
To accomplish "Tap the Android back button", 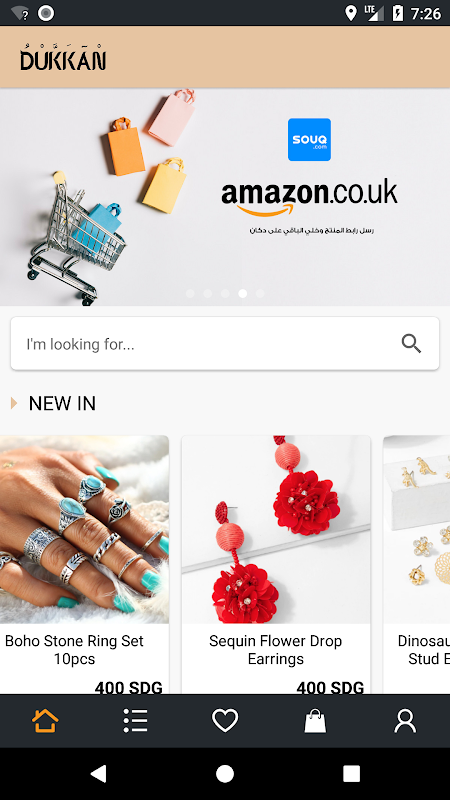I will pyautogui.click(x=98, y=773).
